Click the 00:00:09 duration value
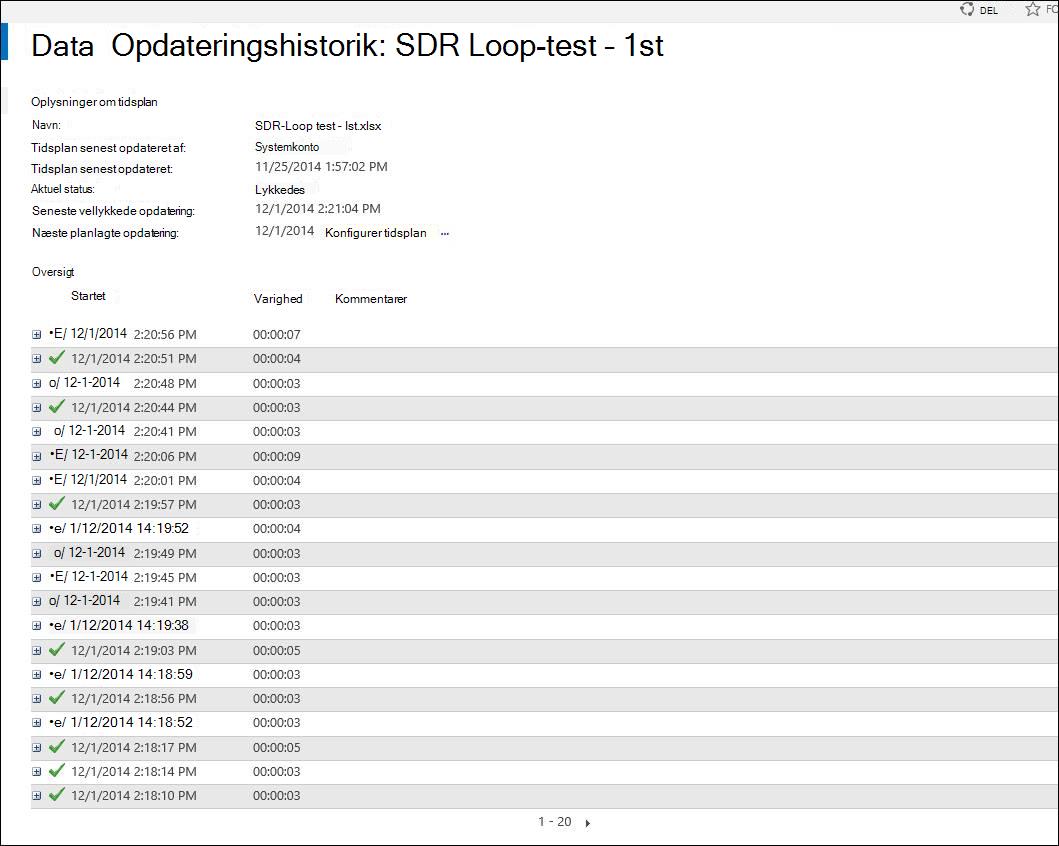 (x=277, y=456)
